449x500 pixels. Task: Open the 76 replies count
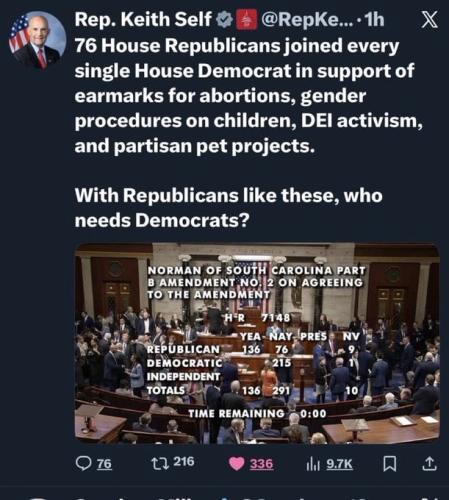point(104,464)
